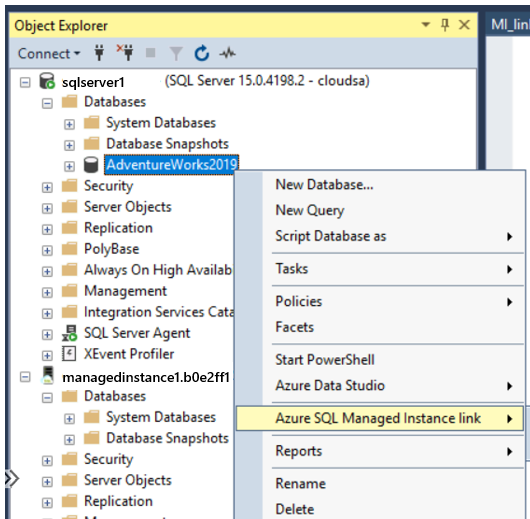Click the managedinstance1 server icon

(48, 376)
